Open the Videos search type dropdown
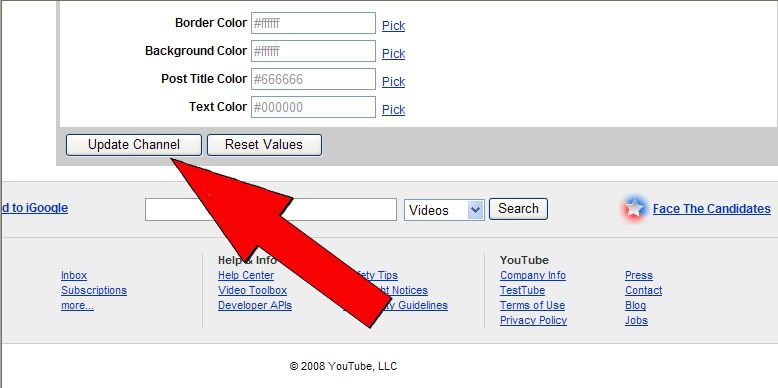This screenshot has height=388, width=778. tap(444, 210)
